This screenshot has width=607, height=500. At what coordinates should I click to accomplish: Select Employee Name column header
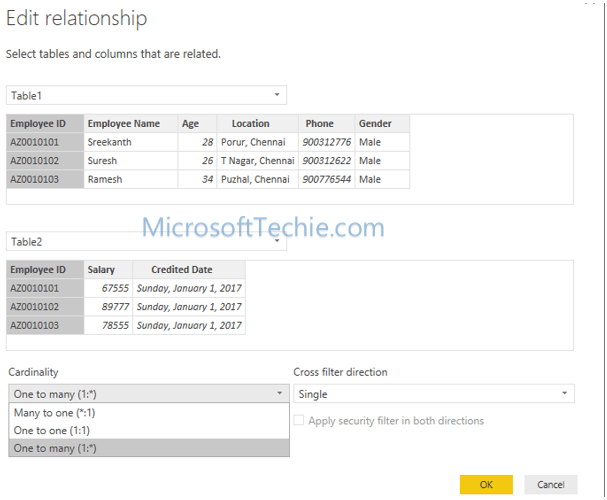[x=124, y=124]
